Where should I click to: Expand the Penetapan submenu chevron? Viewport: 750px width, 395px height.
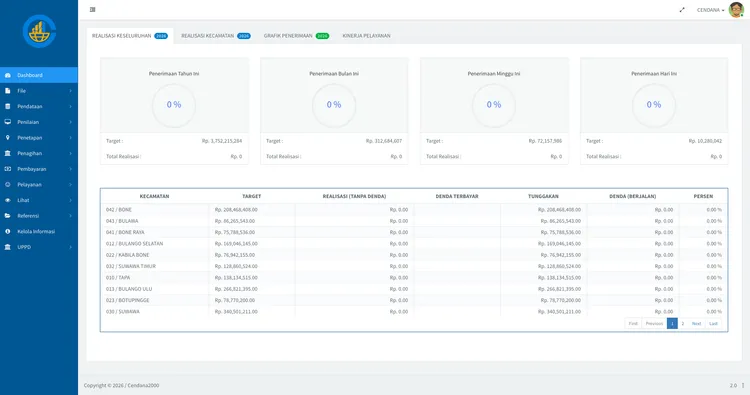pyautogui.click(x=70, y=138)
